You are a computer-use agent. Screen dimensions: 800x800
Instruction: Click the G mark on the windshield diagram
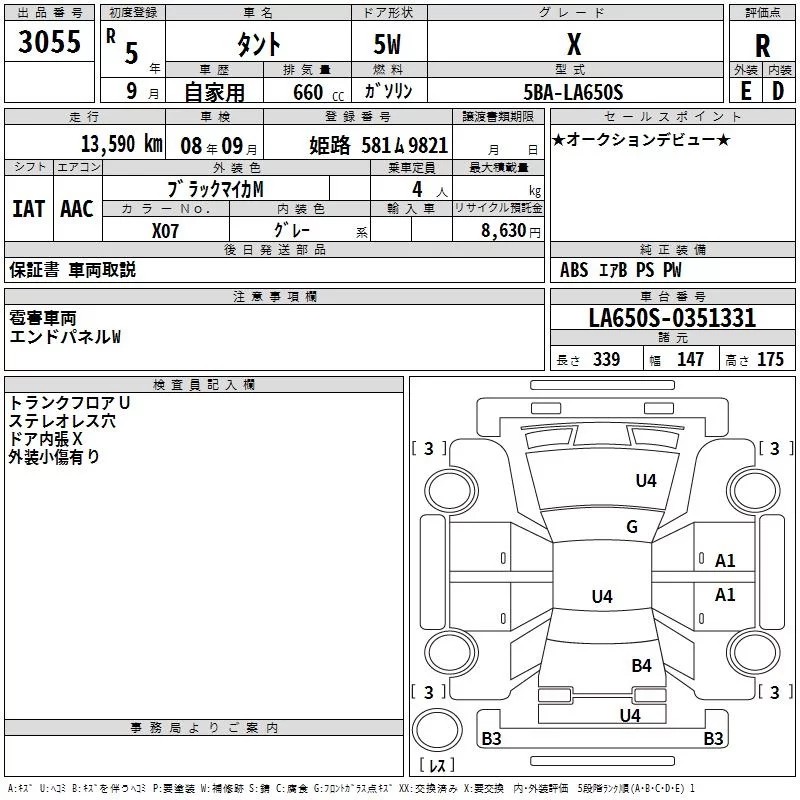point(632,527)
